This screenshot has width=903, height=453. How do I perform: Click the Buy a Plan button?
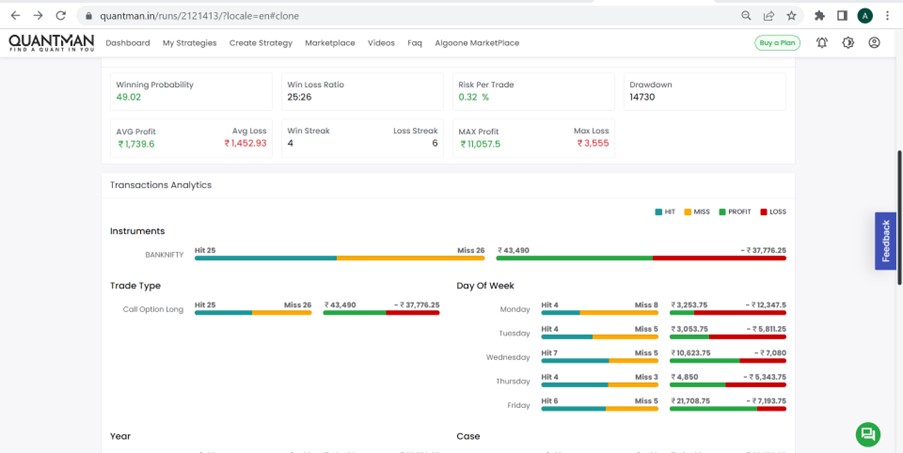click(x=777, y=43)
